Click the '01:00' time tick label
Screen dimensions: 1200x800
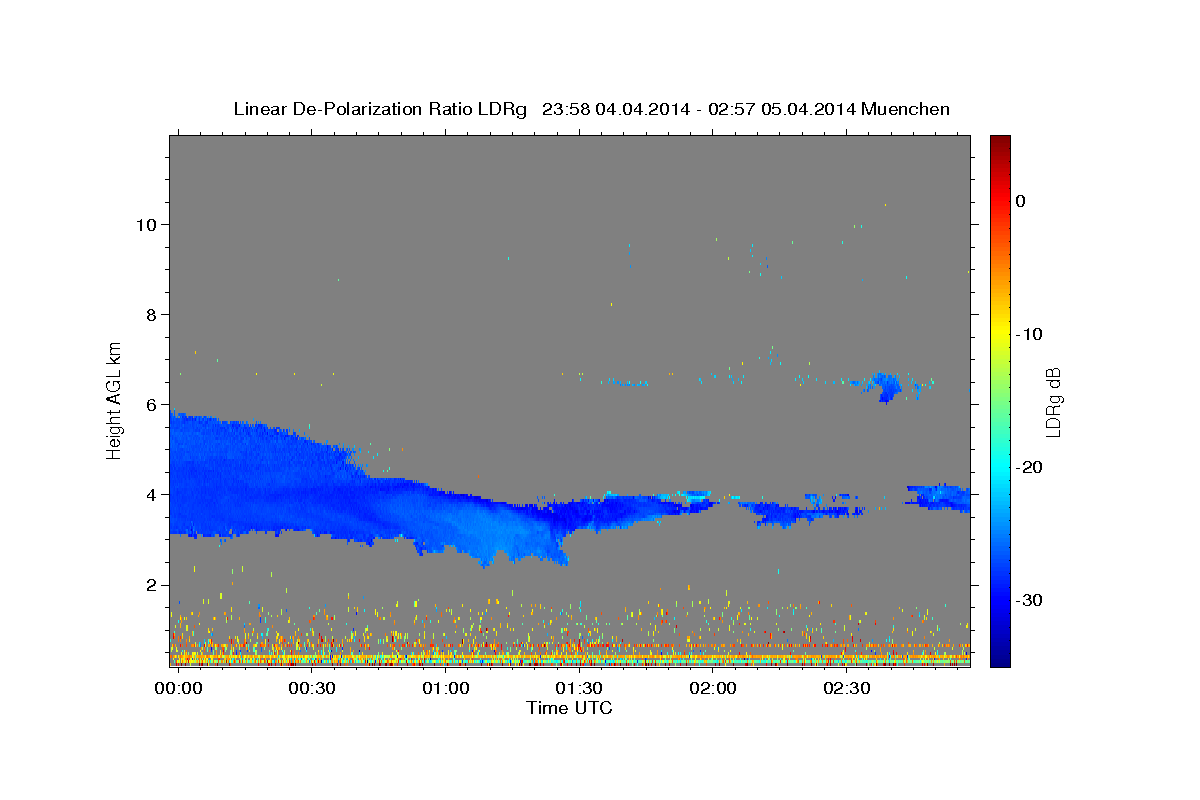coord(445,690)
